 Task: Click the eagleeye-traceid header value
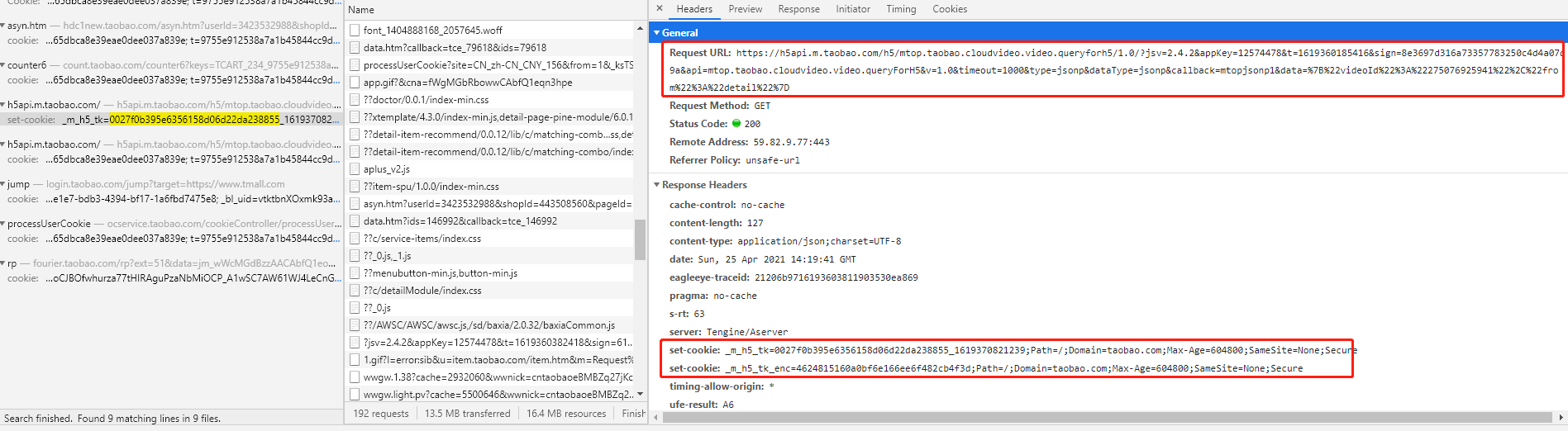point(836,277)
